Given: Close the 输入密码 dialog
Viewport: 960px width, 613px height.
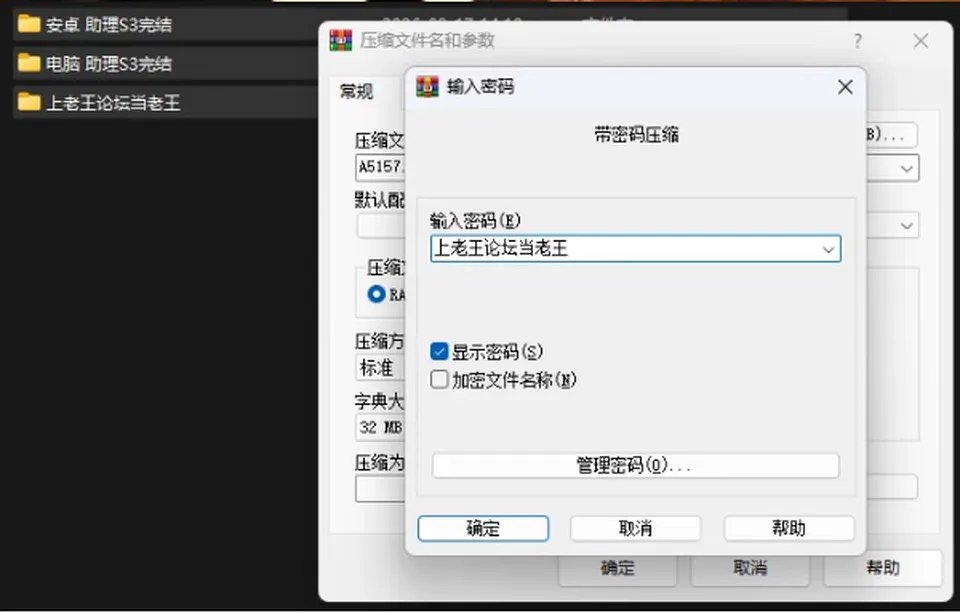Looking at the screenshot, I should click(x=845, y=87).
